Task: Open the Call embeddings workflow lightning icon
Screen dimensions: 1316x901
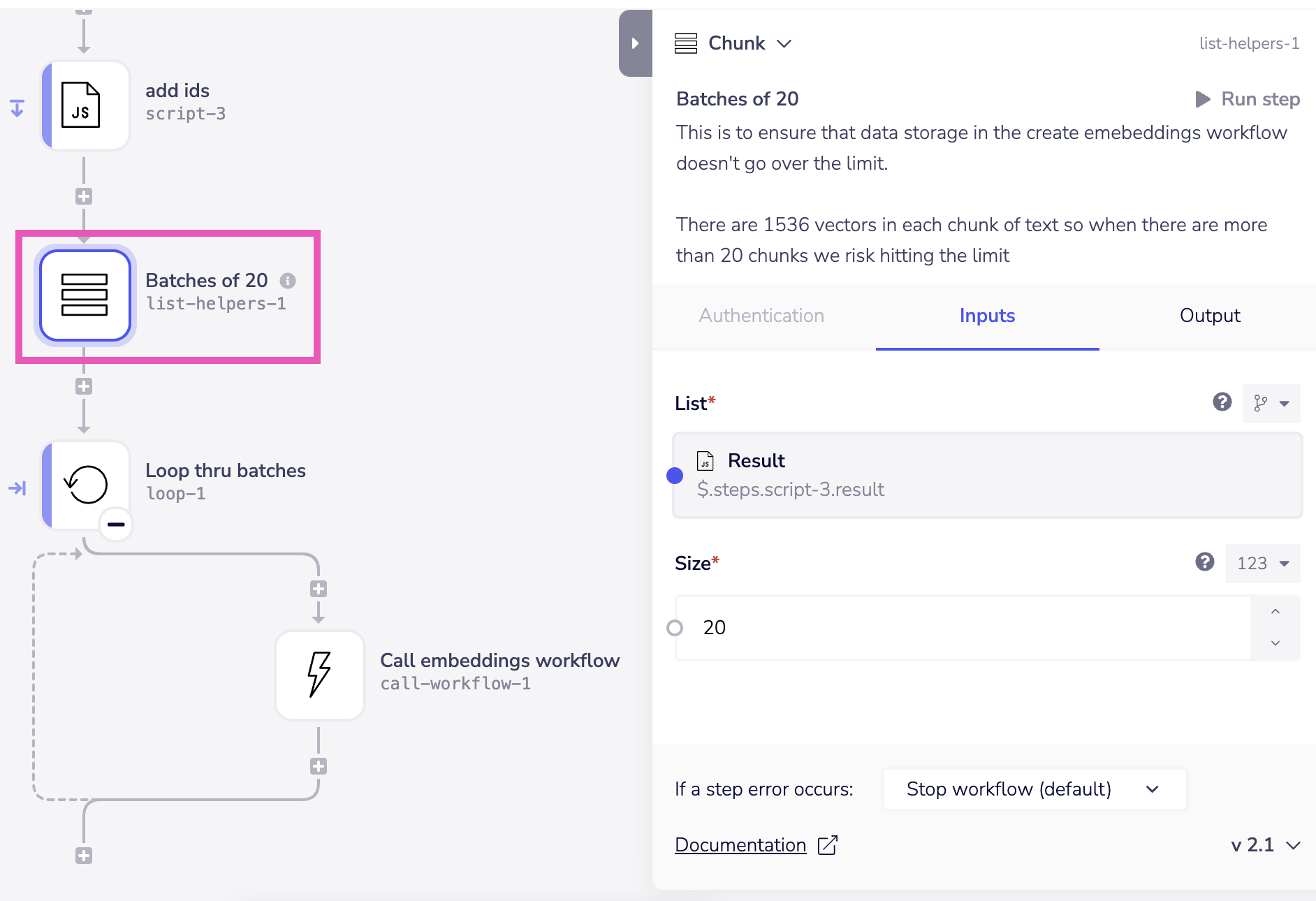Action: 320,675
